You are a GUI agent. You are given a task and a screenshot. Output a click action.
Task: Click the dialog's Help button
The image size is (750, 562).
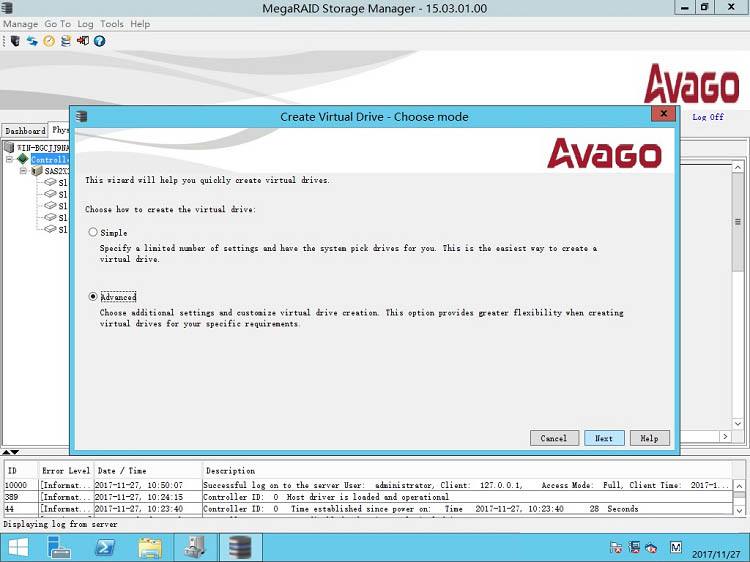(x=650, y=438)
